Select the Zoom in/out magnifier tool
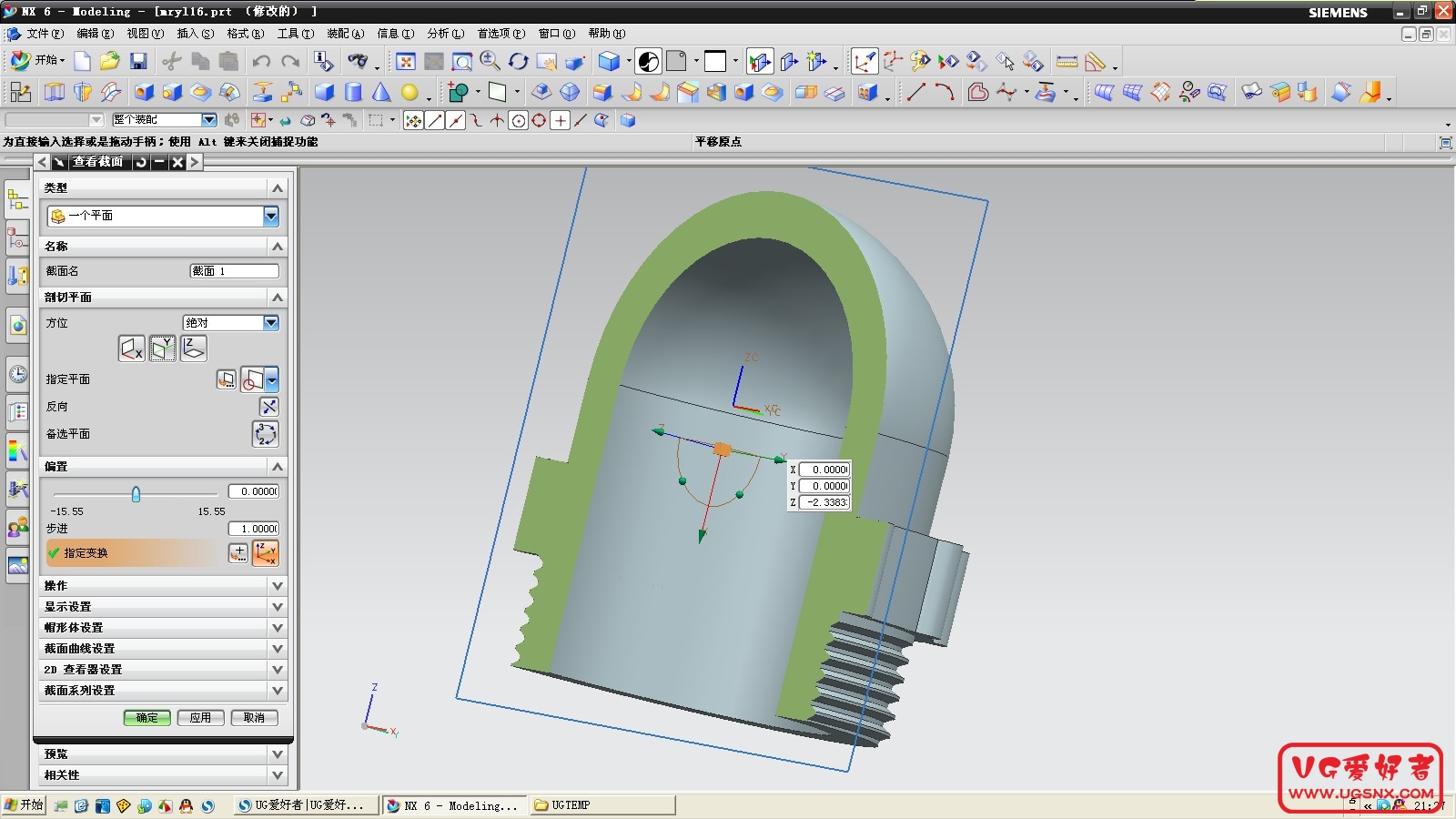 490,61
